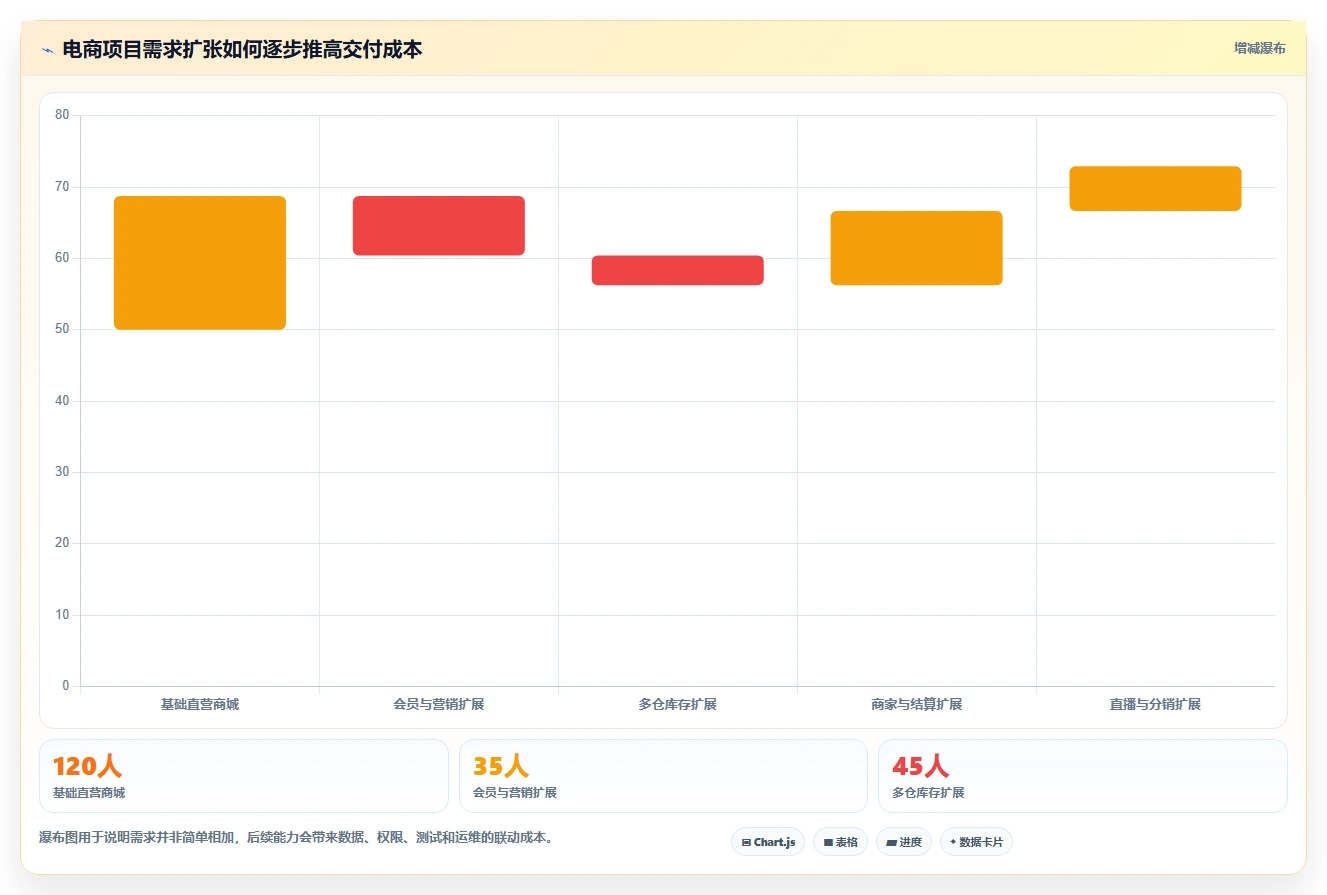The width and height of the screenshot is (1327, 895).
Task: Open the 120人 基础直营商城 data card
Action: coord(244,776)
